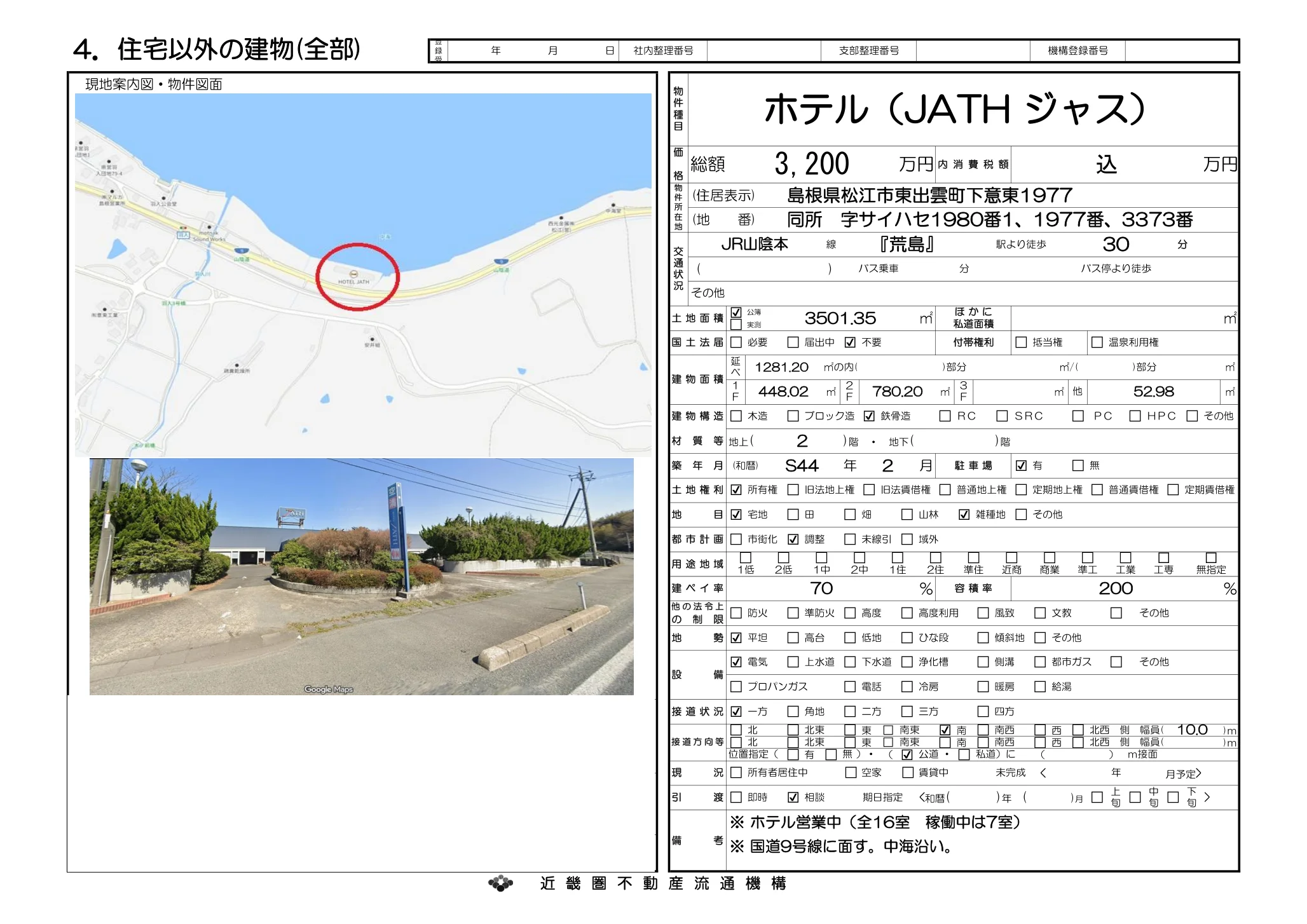Click the station name 『荒島』
The width and height of the screenshot is (1307, 924).
click(907, 245)
